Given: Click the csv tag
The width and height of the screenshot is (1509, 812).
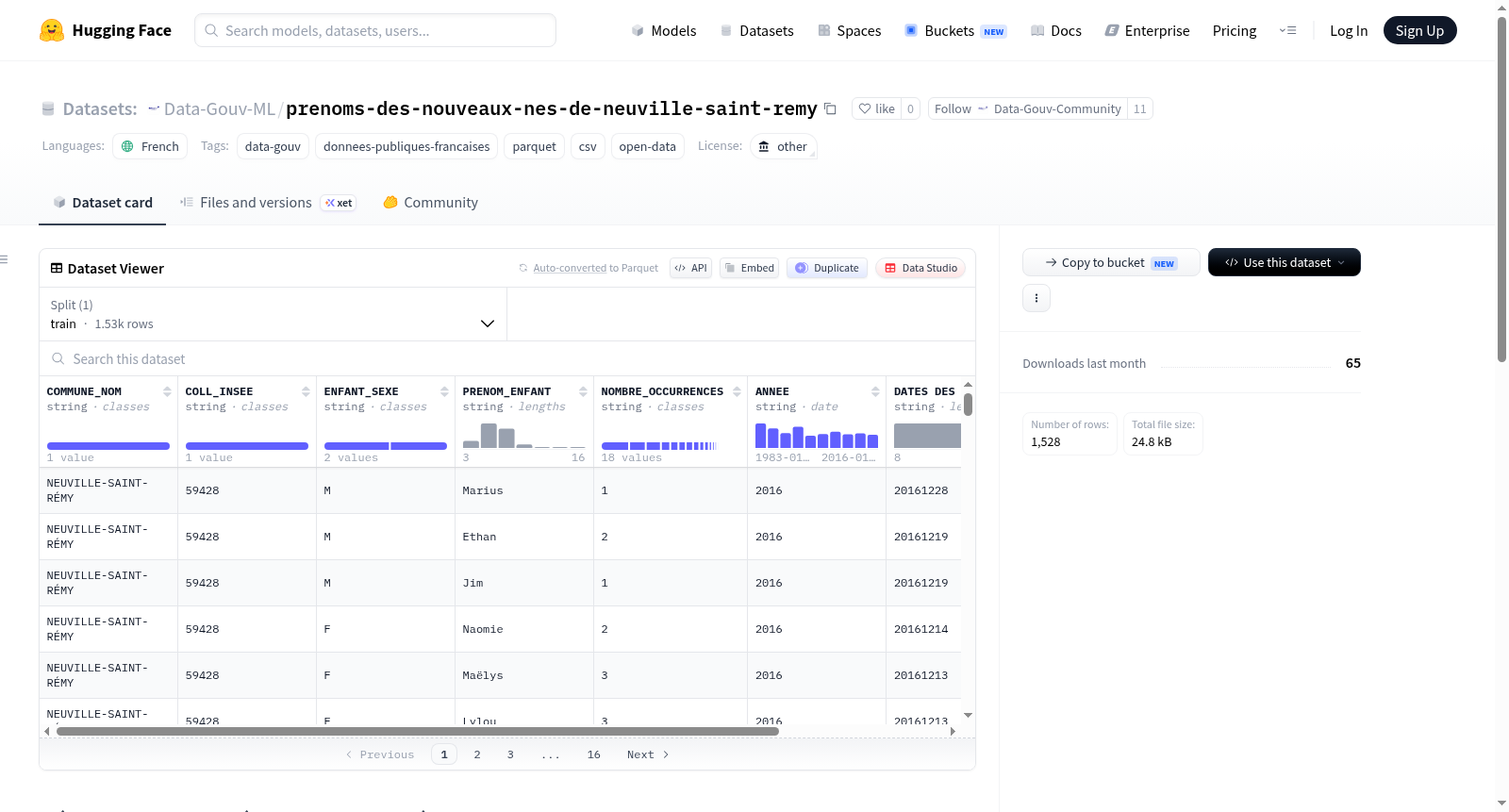Looking at the screenshot, I should [x=588, y=146].
